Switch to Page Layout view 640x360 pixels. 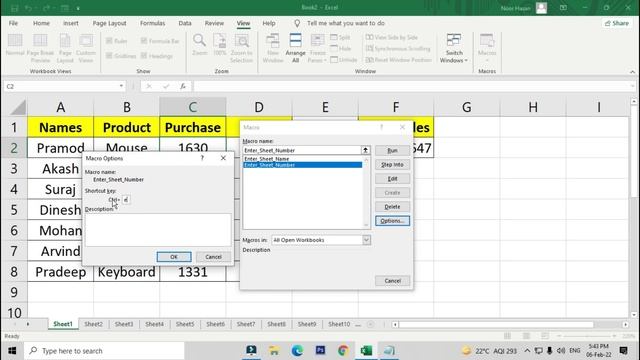click(x=65, y=48)
